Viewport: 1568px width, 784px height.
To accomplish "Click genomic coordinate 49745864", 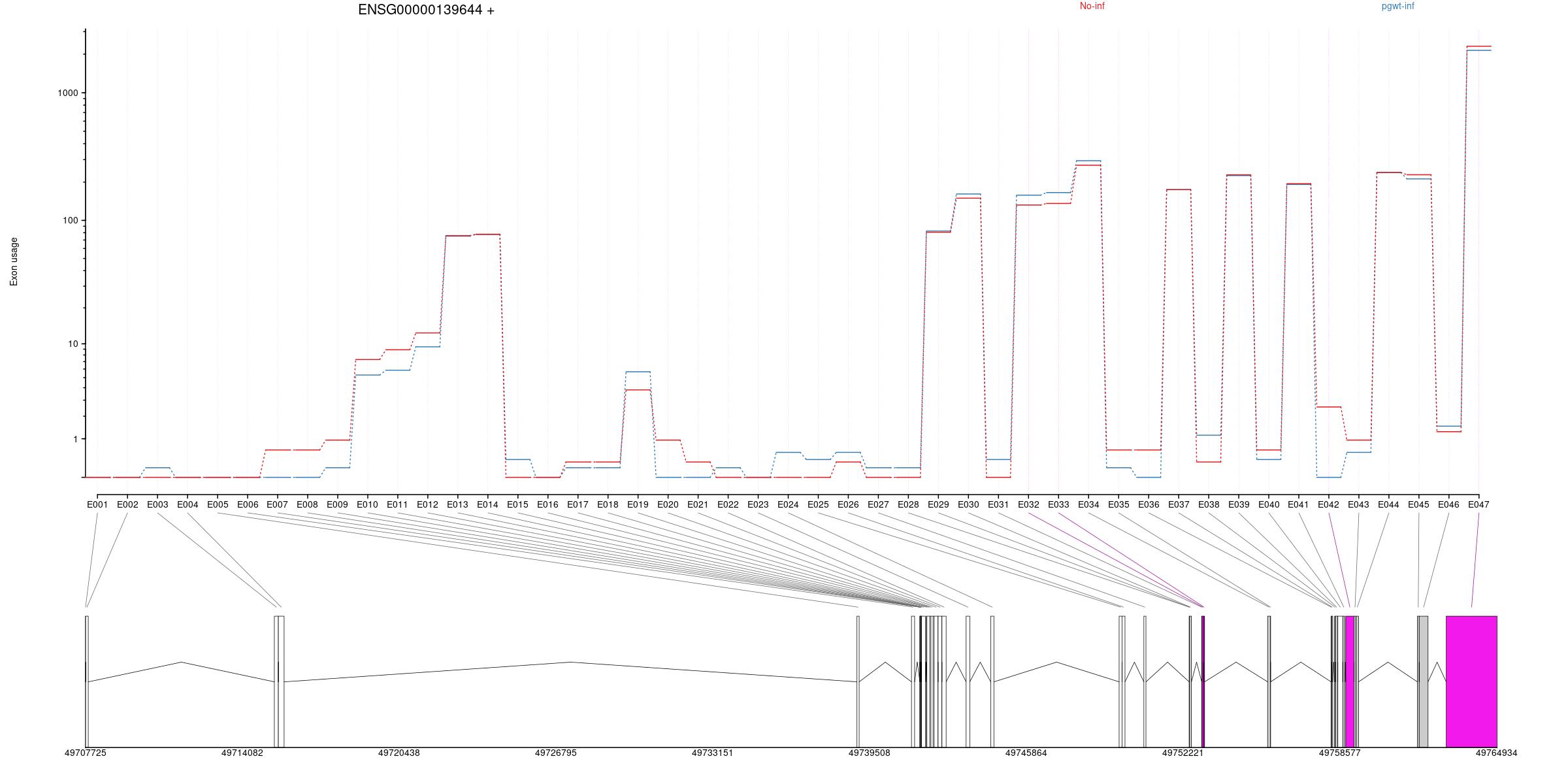I will (1026, 753).
